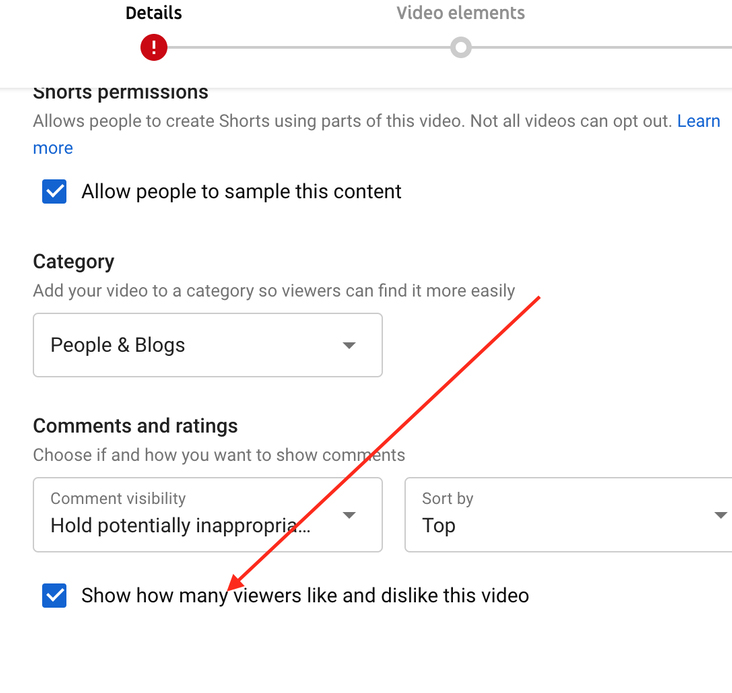732x693 pixels.
Task: Click the Comments and ratings heading
Action: [135, 426]
